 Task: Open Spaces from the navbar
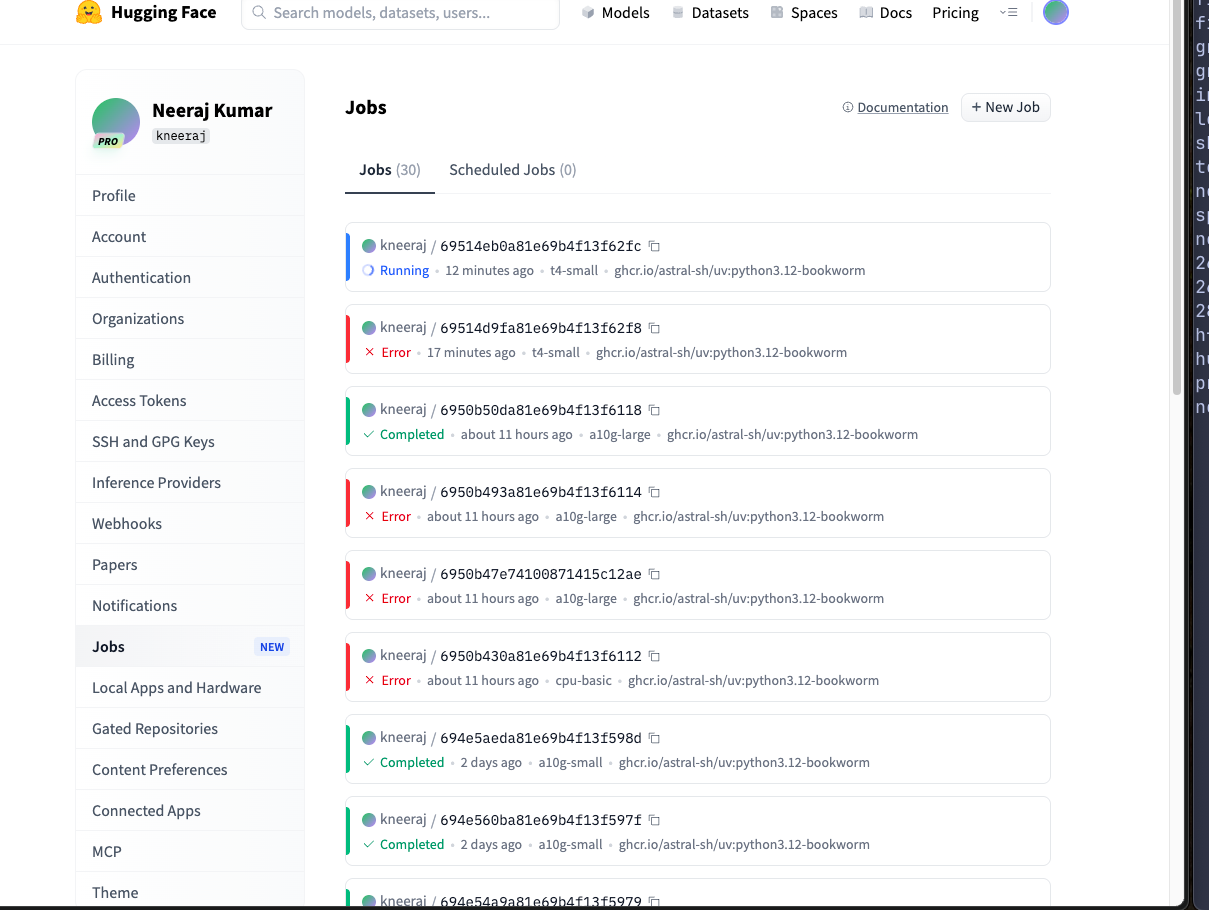coord(804,13)
